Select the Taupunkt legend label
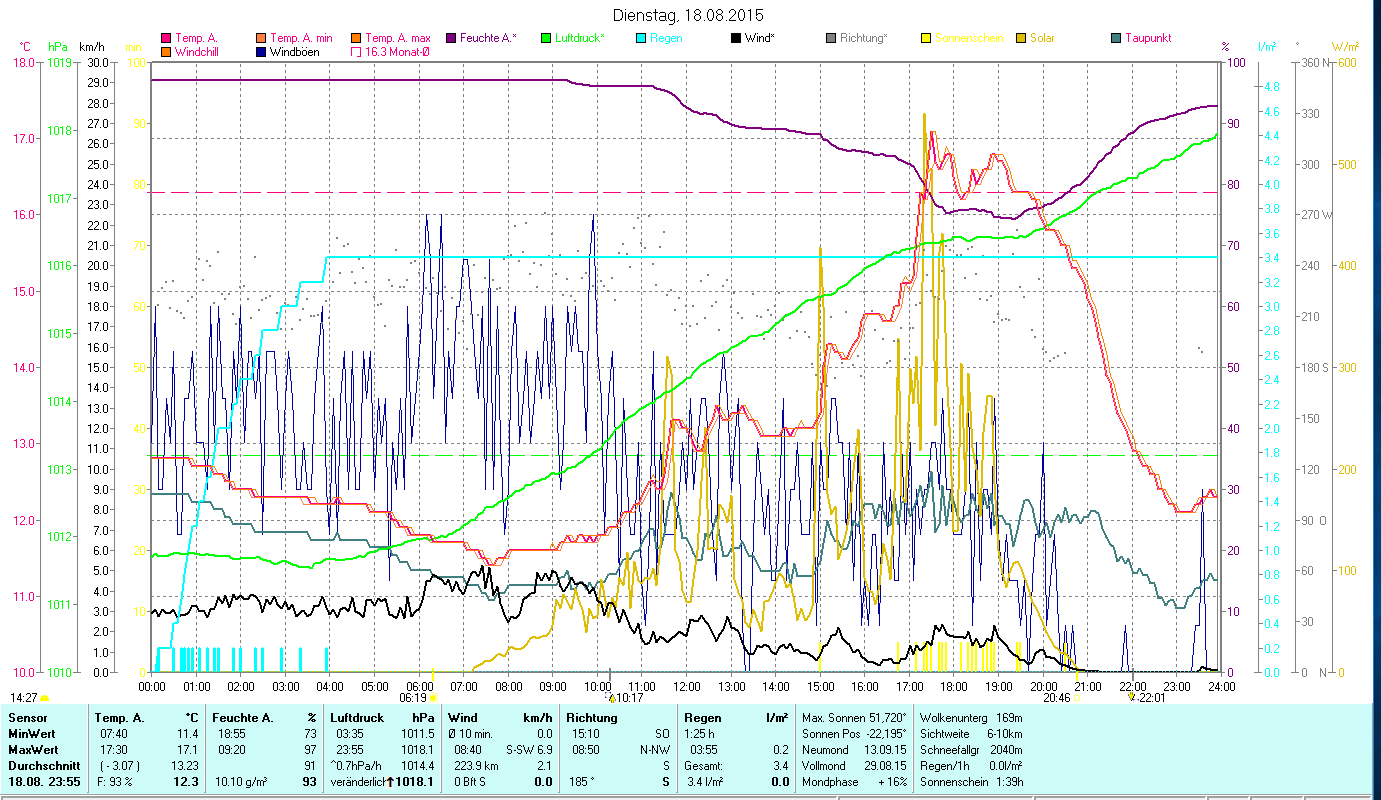 coord(1148,38)
